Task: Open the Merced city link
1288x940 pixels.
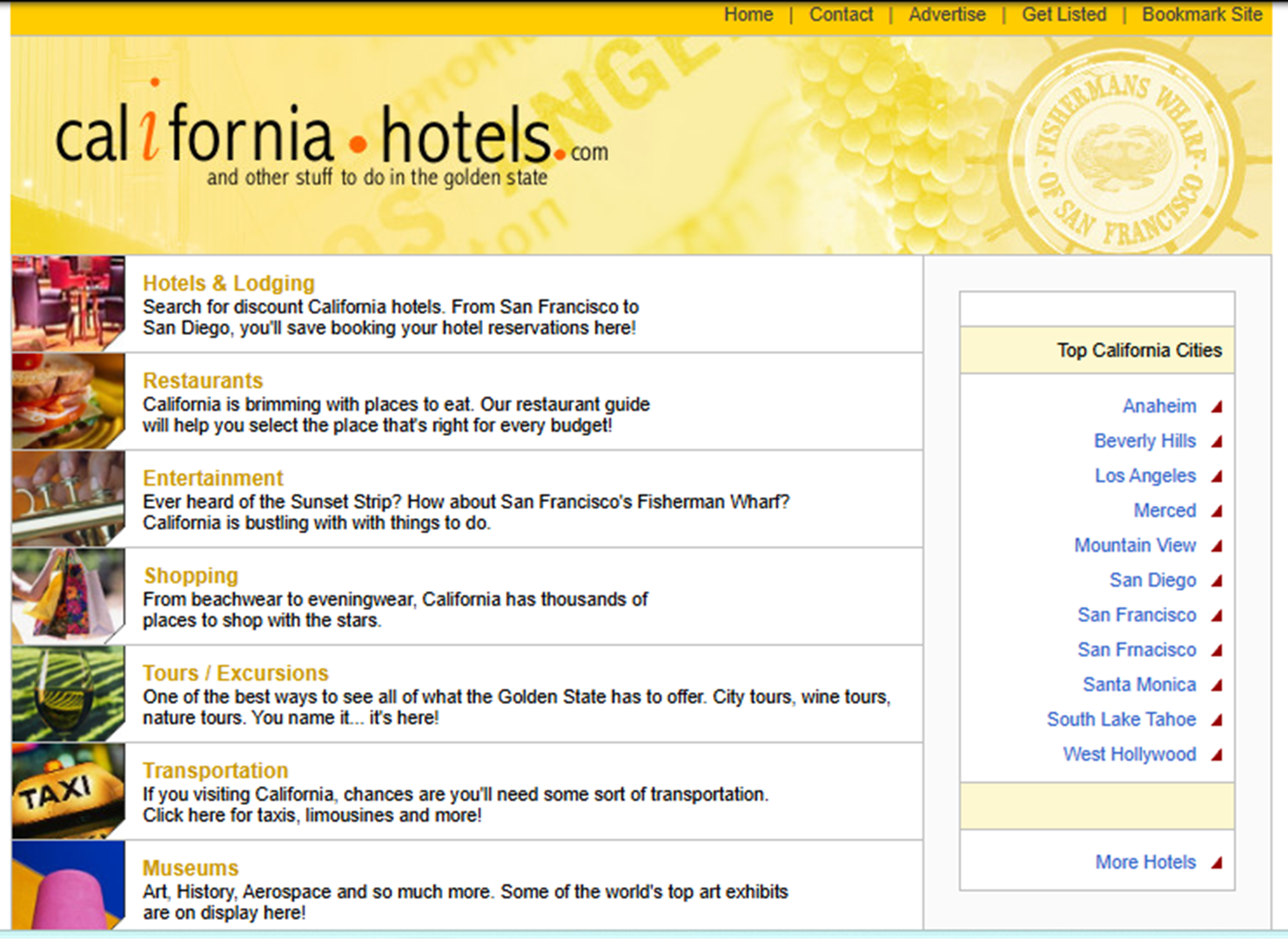Action: (1164, 511)
